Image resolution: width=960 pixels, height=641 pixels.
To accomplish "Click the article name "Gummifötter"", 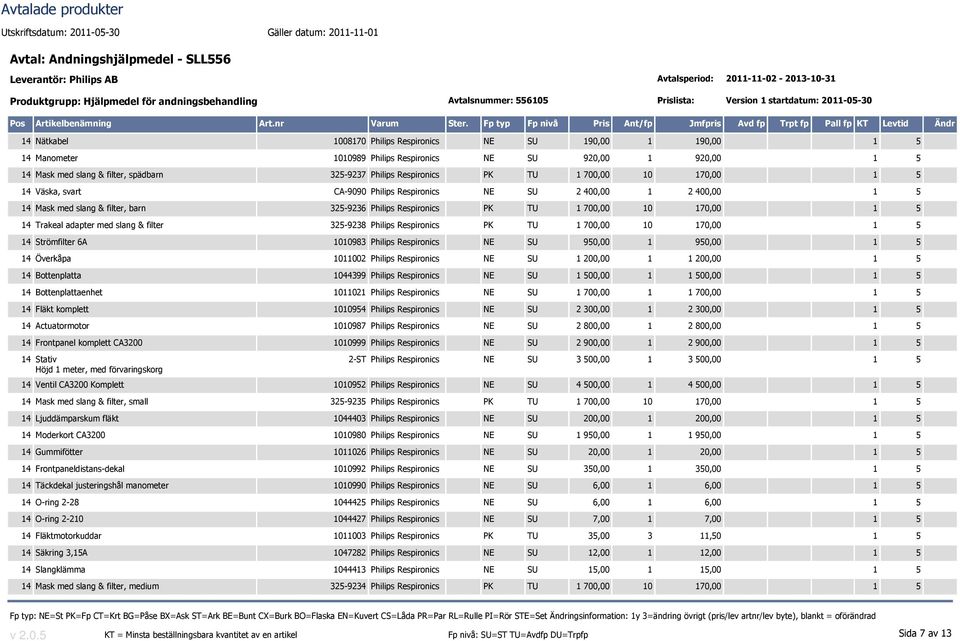I will coord(59,452).
